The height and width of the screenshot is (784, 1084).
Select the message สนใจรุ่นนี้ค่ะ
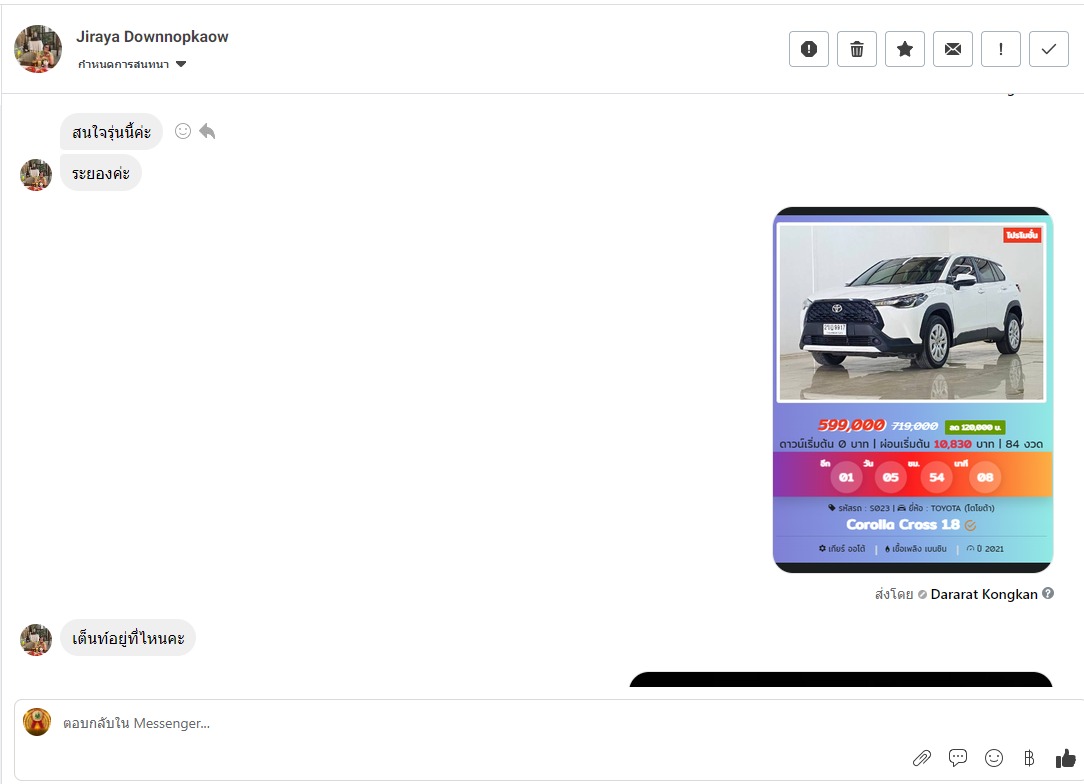tap(111, 131)
